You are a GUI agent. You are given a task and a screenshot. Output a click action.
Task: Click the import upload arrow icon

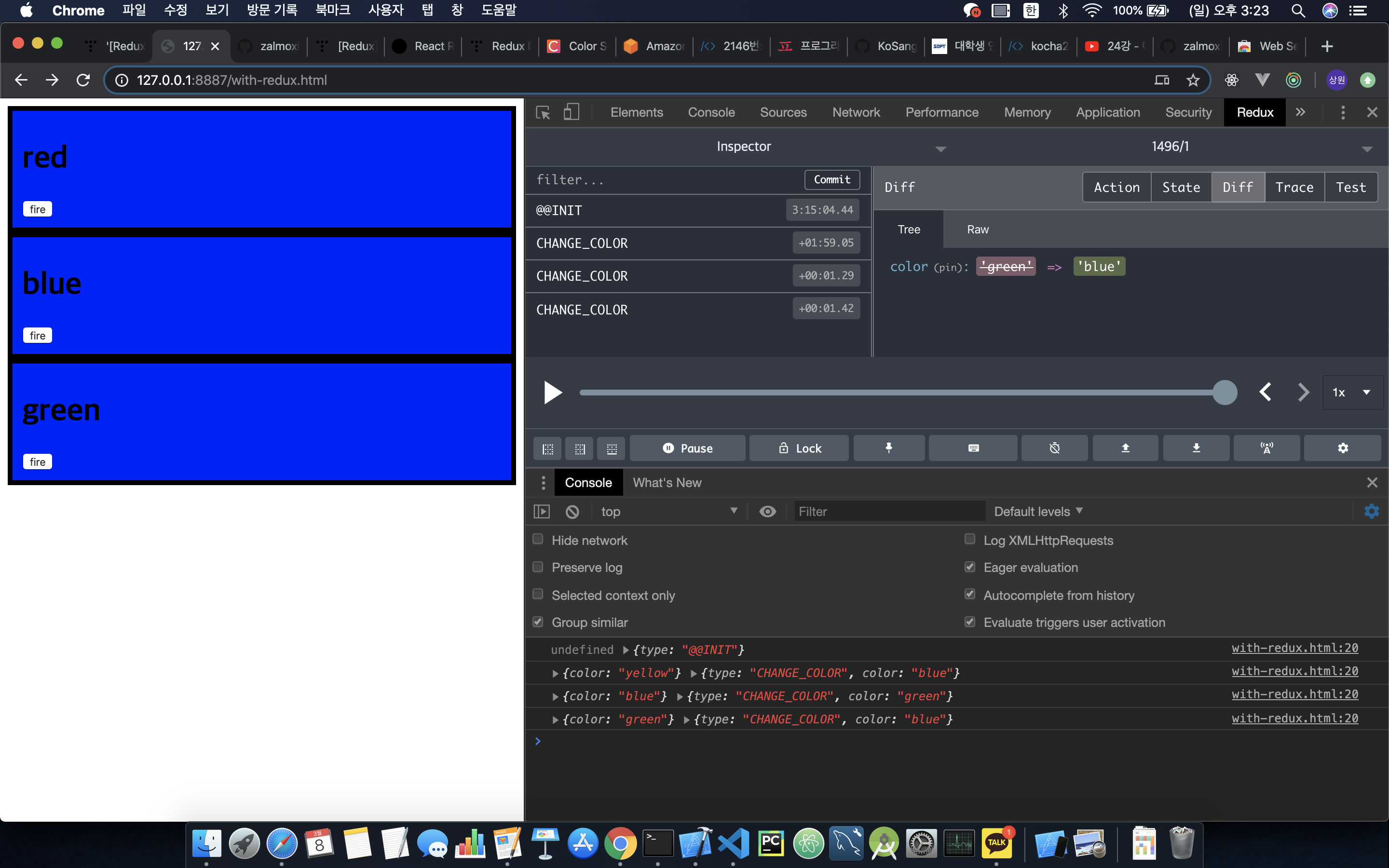[1125, 448]
